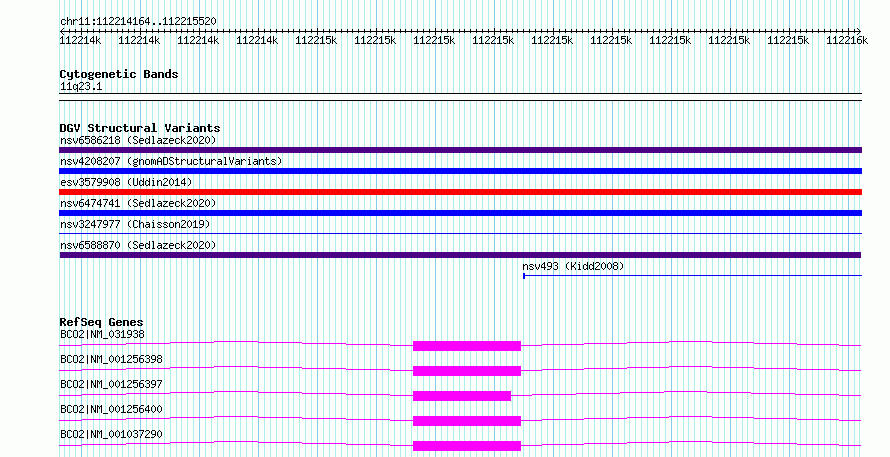This screenshot has height=457, width=890.
Task: Click blue bar under nsv4208207
Action: coord(460,171)
